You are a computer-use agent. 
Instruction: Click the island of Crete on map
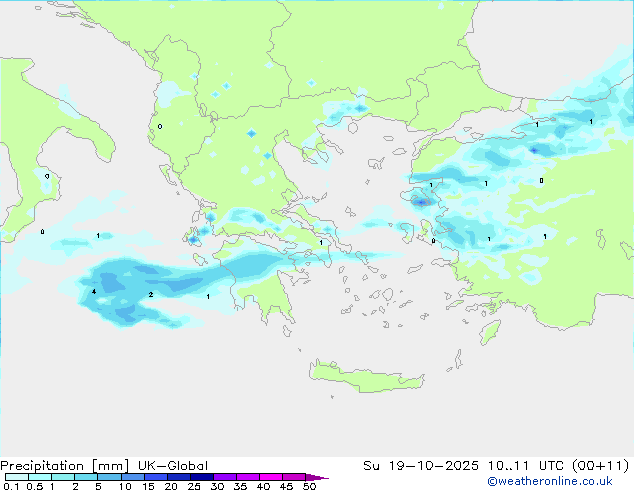[366, 378]
